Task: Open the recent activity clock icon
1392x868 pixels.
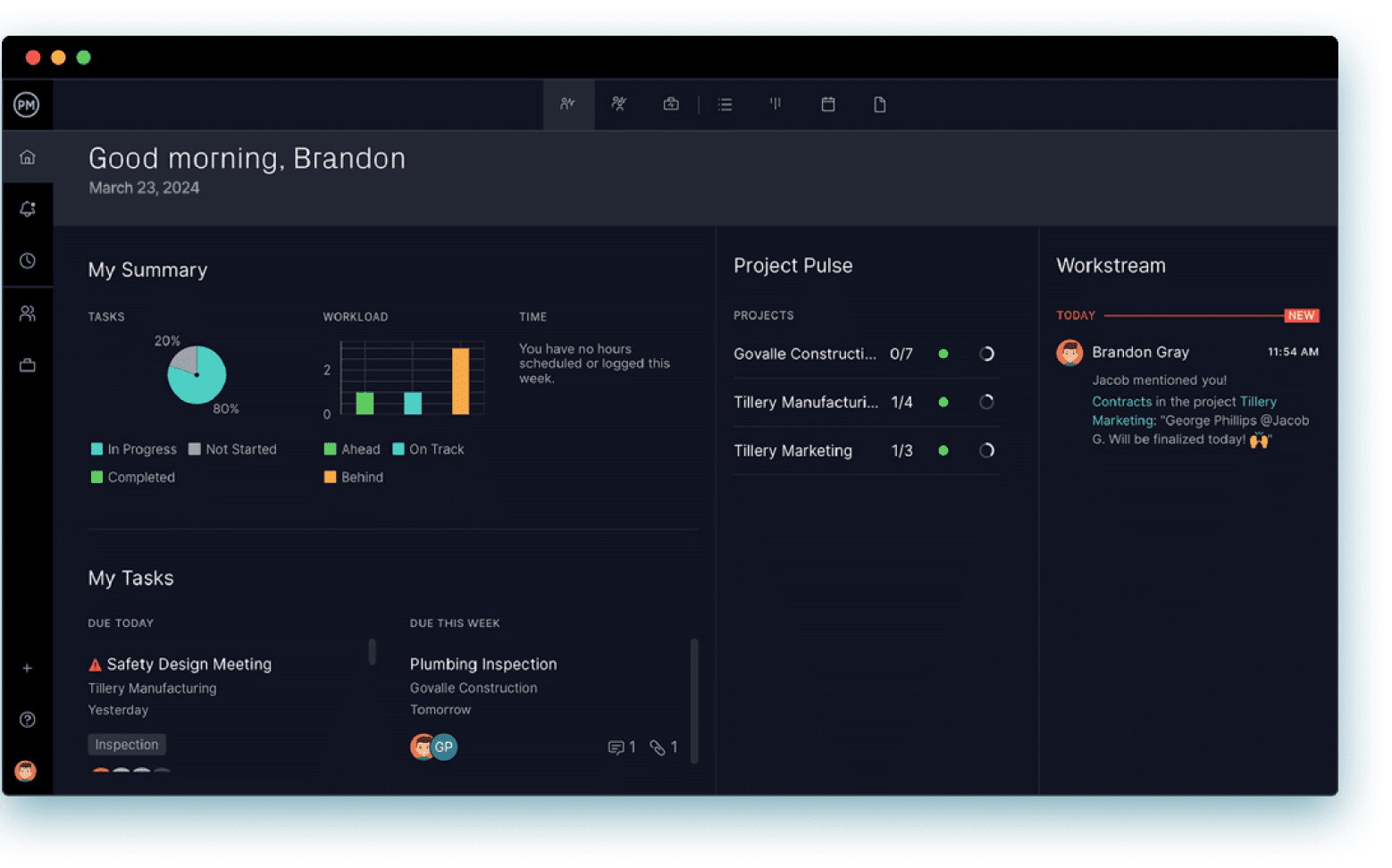Action: tap(28, 260)
